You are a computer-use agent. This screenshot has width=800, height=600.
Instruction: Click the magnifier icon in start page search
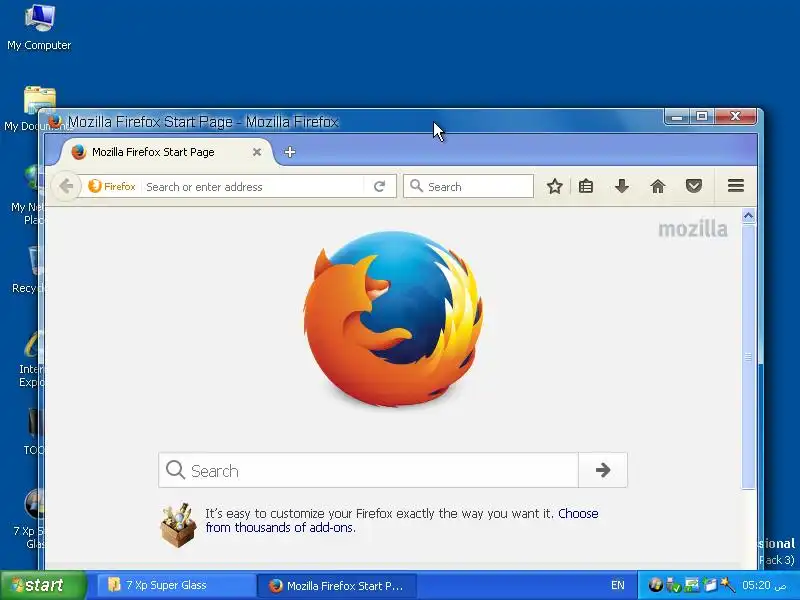click(175, 470)
